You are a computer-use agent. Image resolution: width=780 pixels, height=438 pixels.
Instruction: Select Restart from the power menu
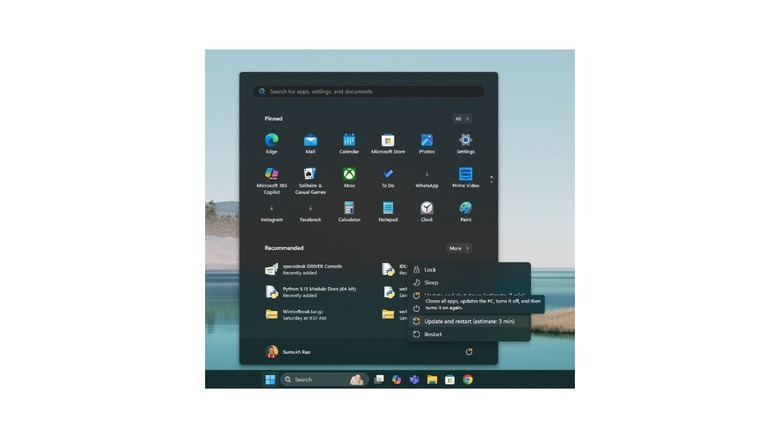pyautogui.click(x=469, y=334)
